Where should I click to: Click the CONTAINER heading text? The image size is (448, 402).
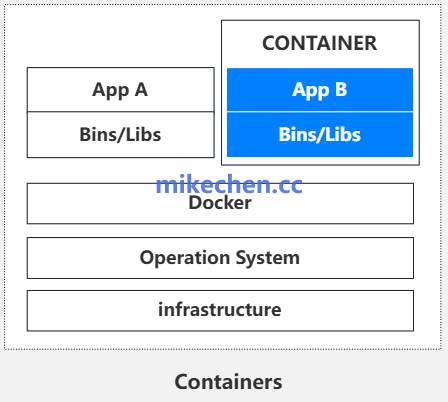pyautogui.click(x=320, y=43)
